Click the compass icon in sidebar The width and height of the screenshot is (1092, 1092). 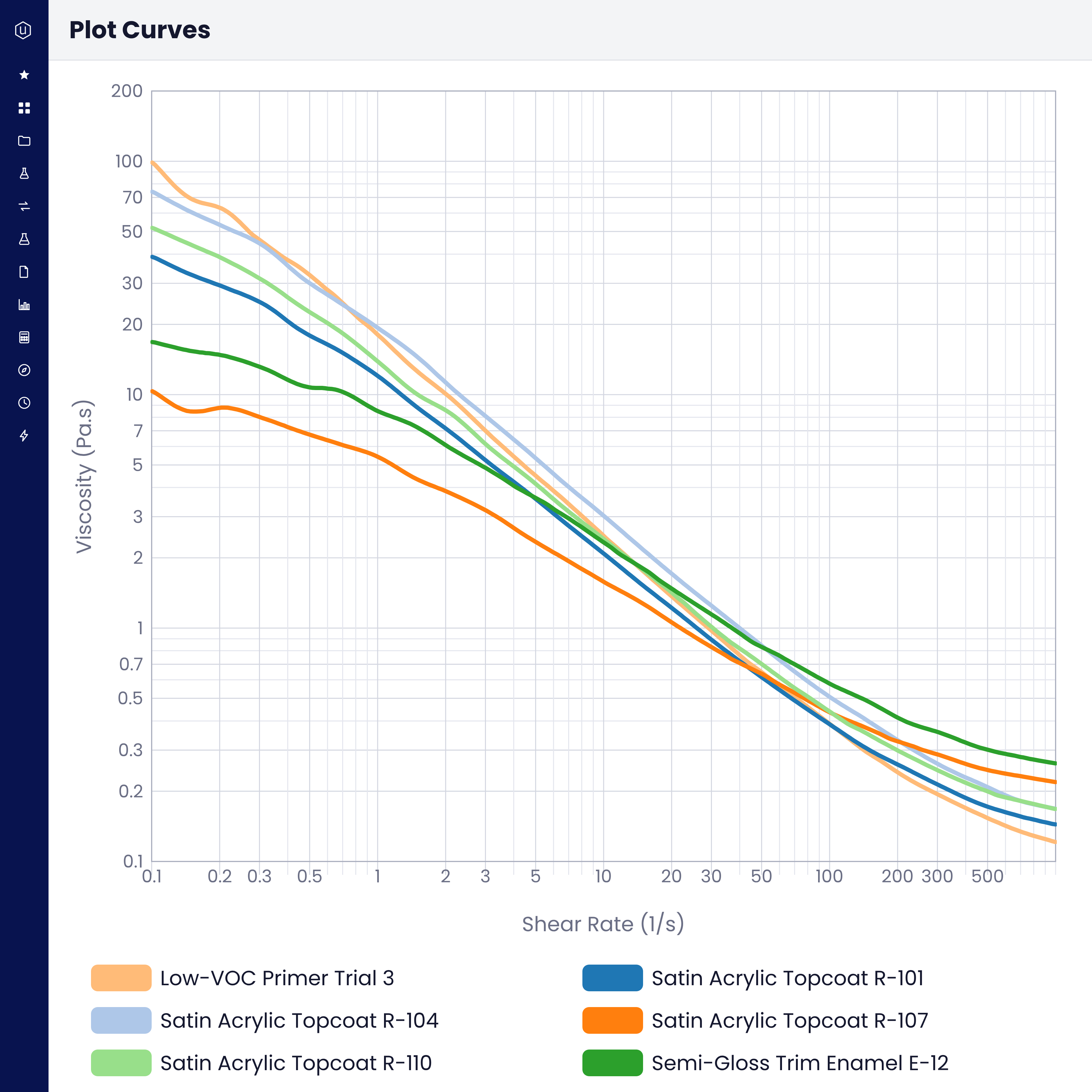coord(24,370)
